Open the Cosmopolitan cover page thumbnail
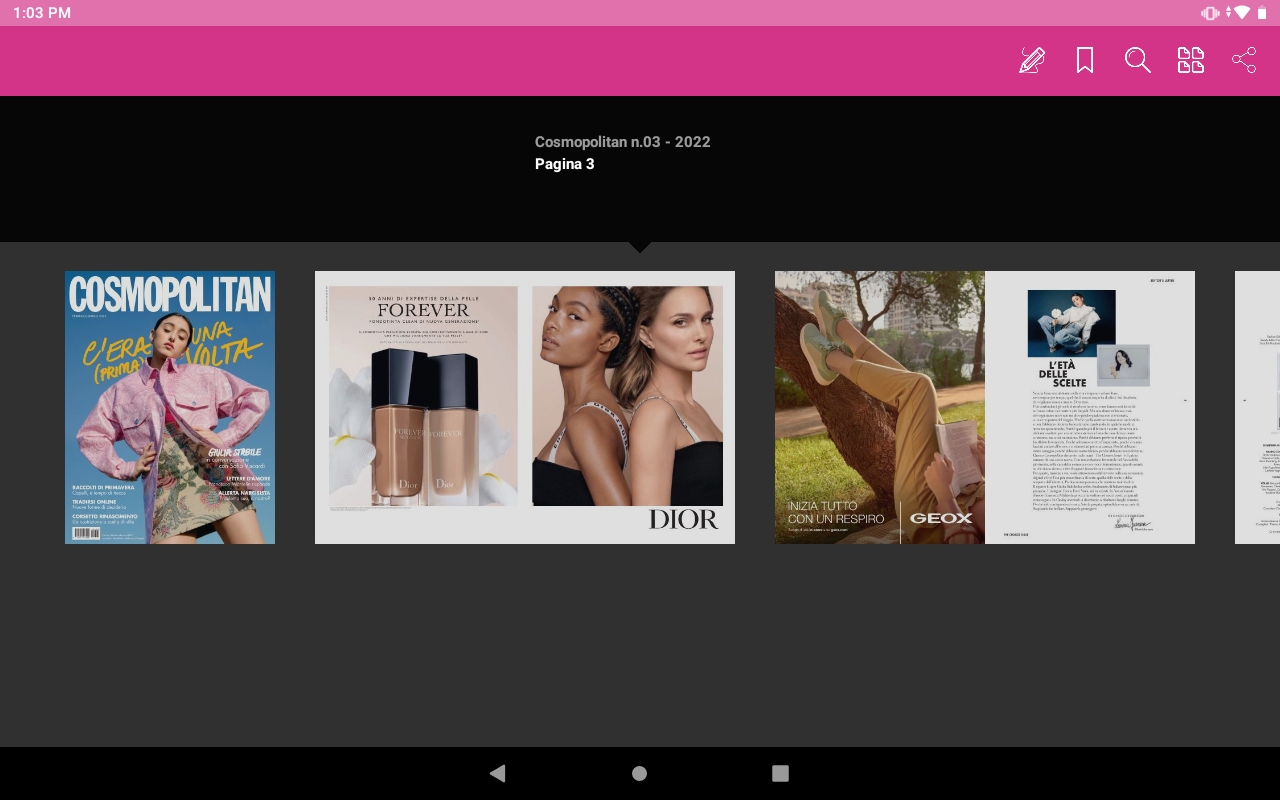 170,407
